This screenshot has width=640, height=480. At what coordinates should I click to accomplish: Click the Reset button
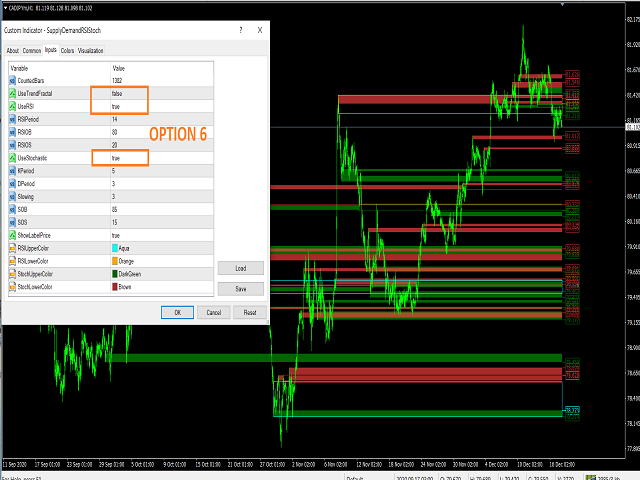pos(250,313)
